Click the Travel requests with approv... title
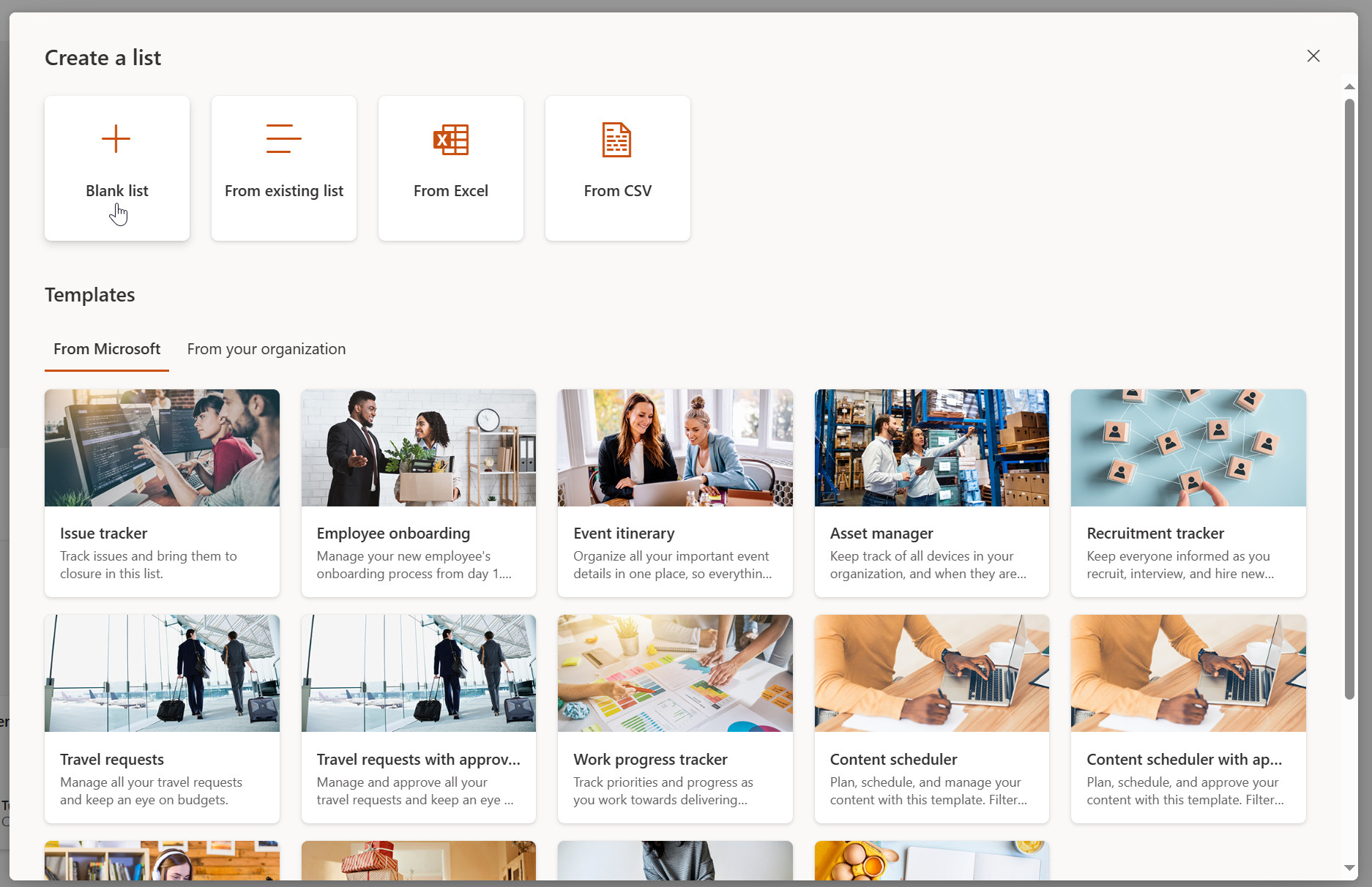 coord(418,760)
